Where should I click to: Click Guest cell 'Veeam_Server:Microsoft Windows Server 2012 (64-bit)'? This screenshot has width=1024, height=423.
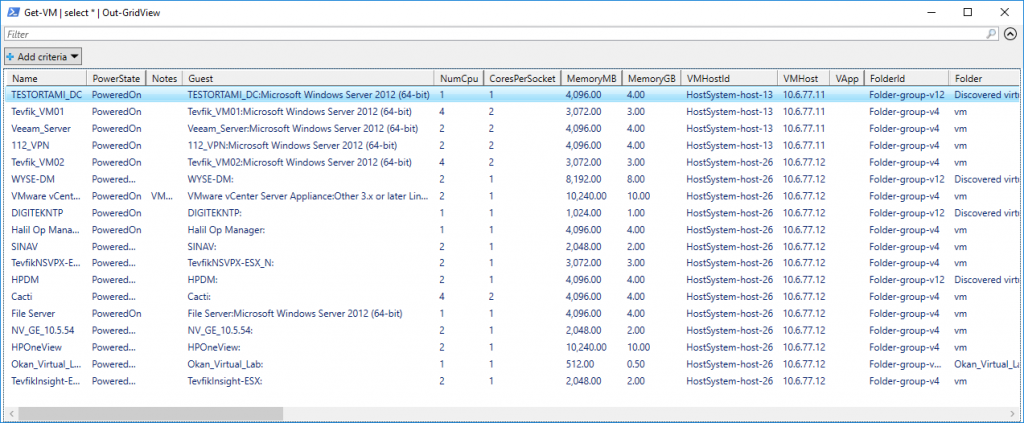pos(302,129)
